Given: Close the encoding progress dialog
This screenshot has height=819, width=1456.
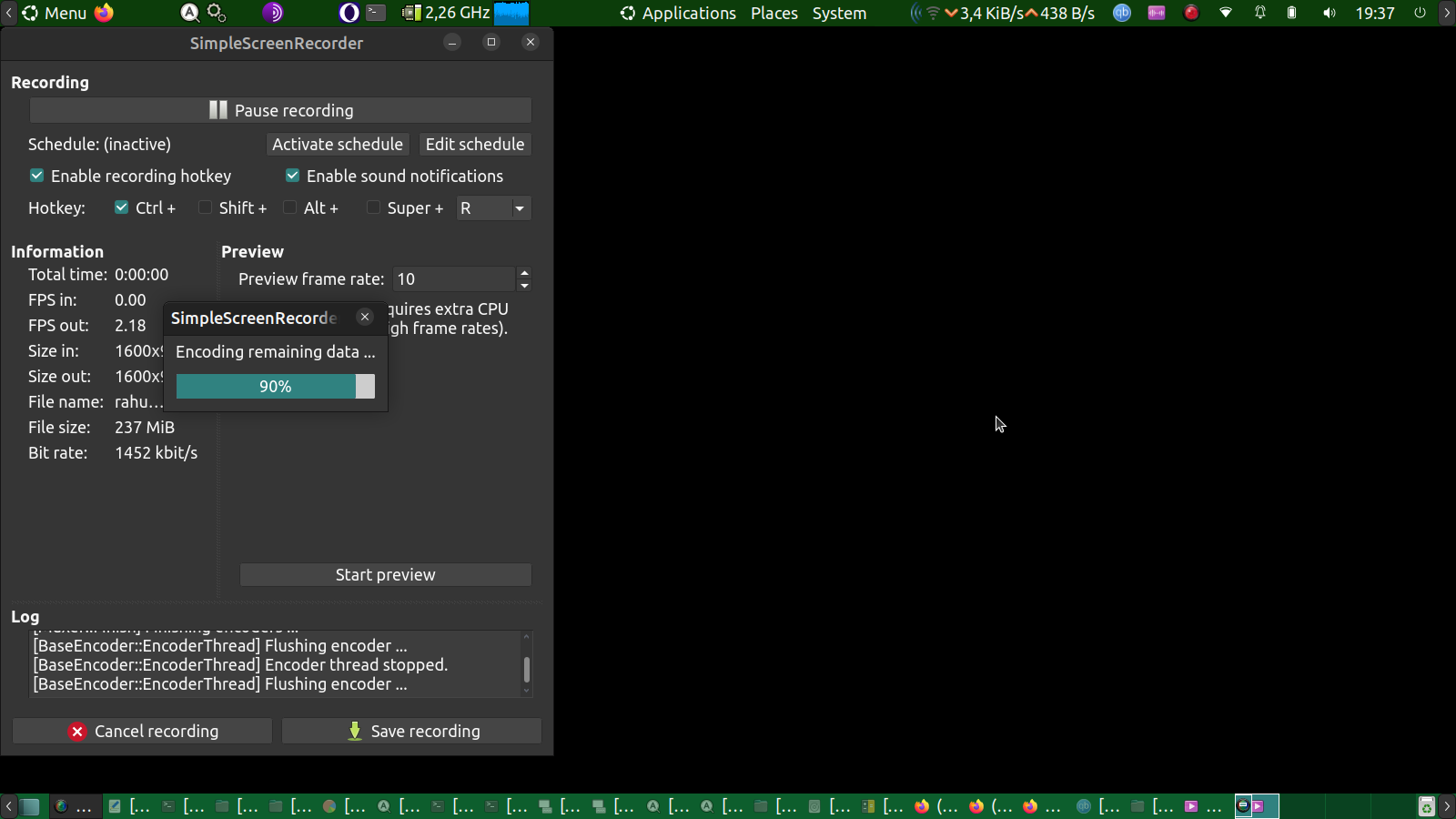Looking at the screenshot, I should [365, 317].
